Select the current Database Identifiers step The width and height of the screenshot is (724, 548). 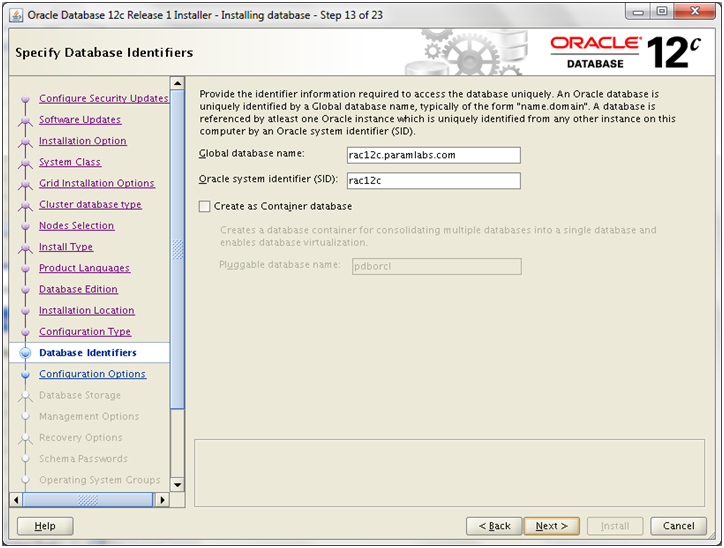click(88, 353)
